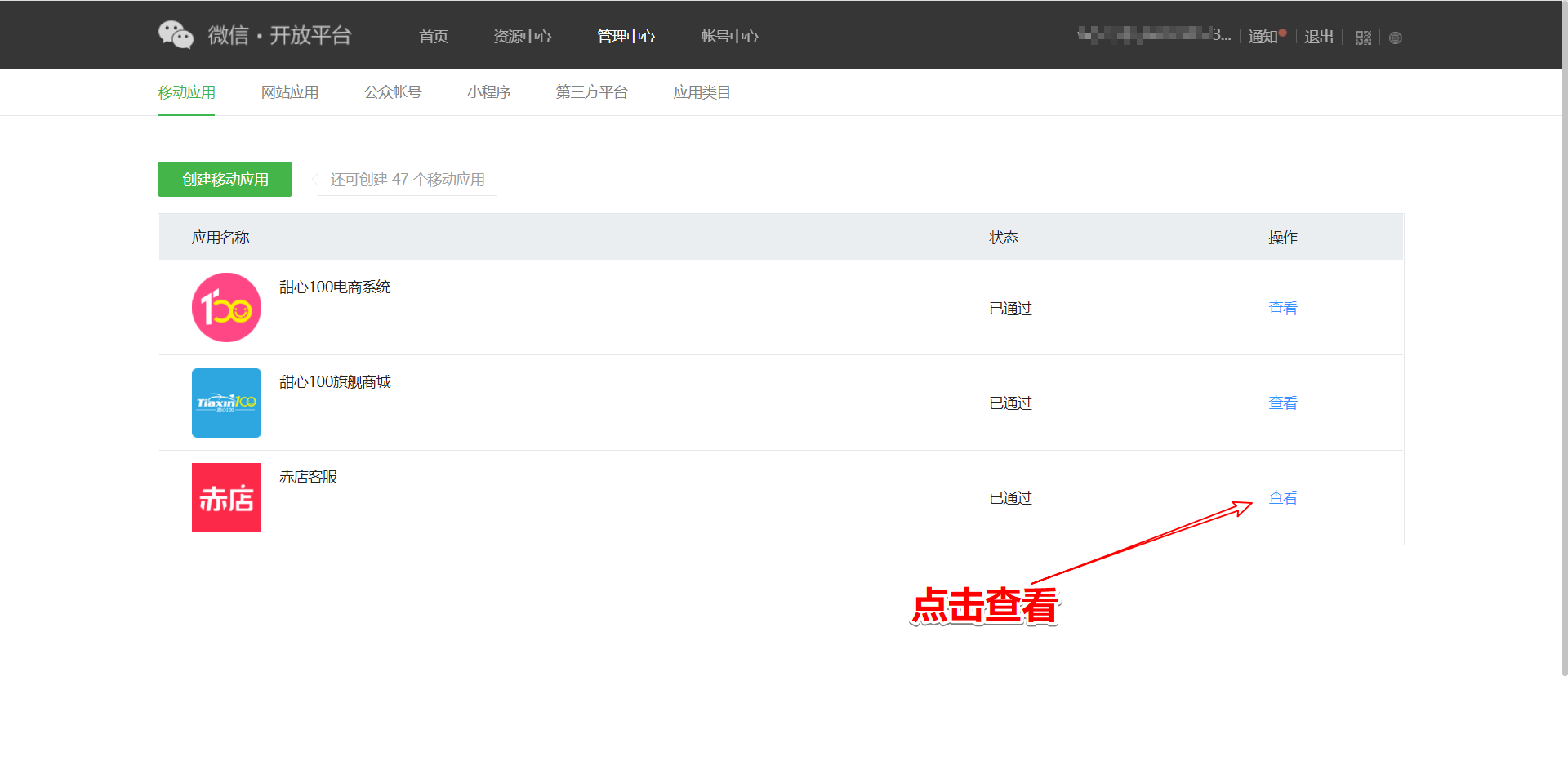The width and height of the screenshot is (1568, 779).
Task: Click the 操作 column header
Action: pos(1283,238)
